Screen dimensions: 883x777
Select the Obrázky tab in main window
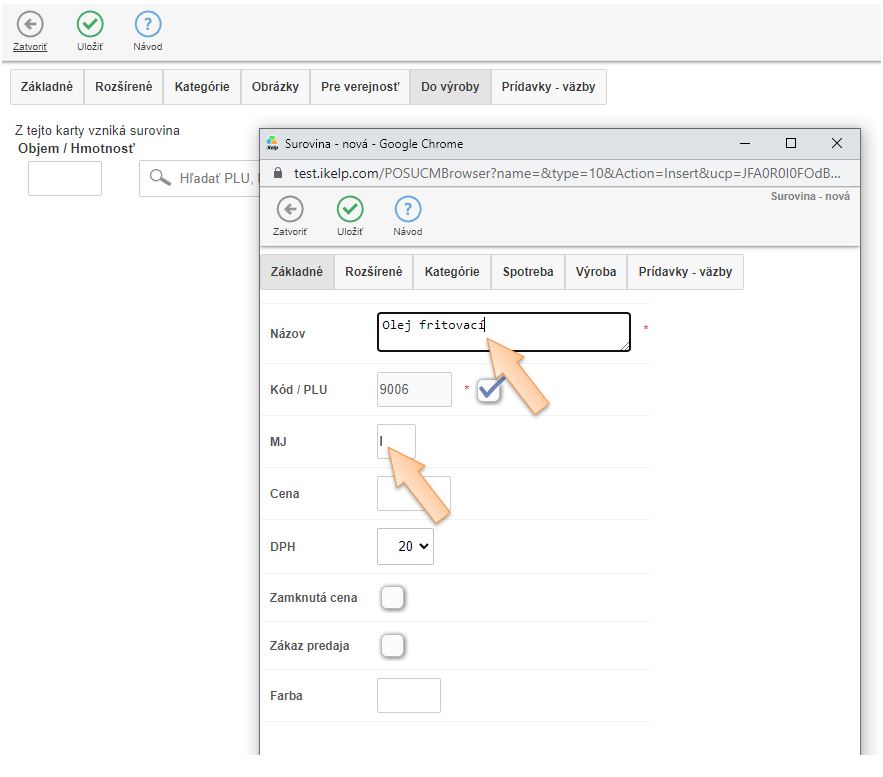pos(275,87)
